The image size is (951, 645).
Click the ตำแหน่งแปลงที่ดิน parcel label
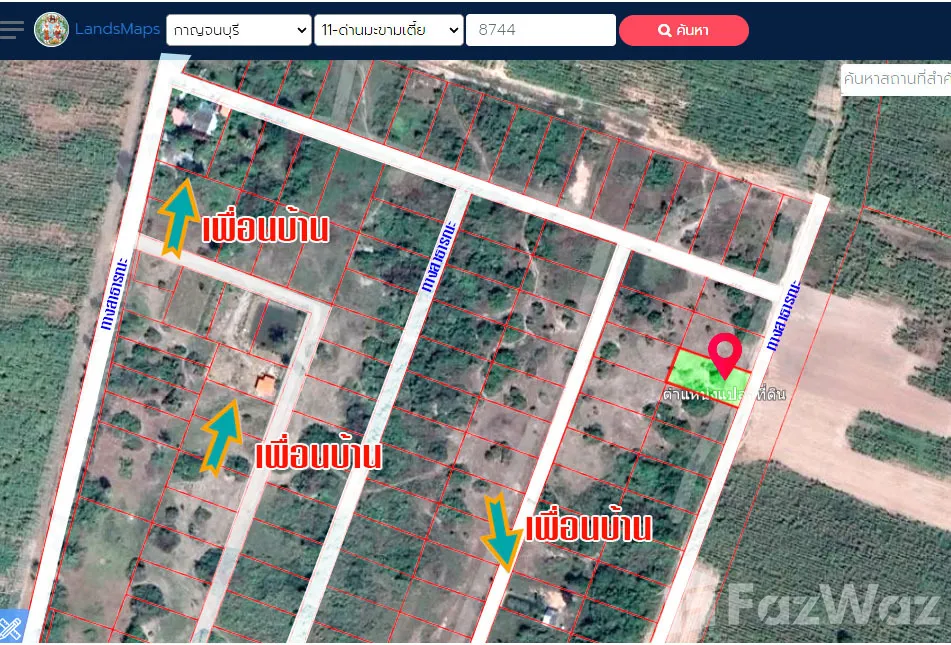point(724,394)
